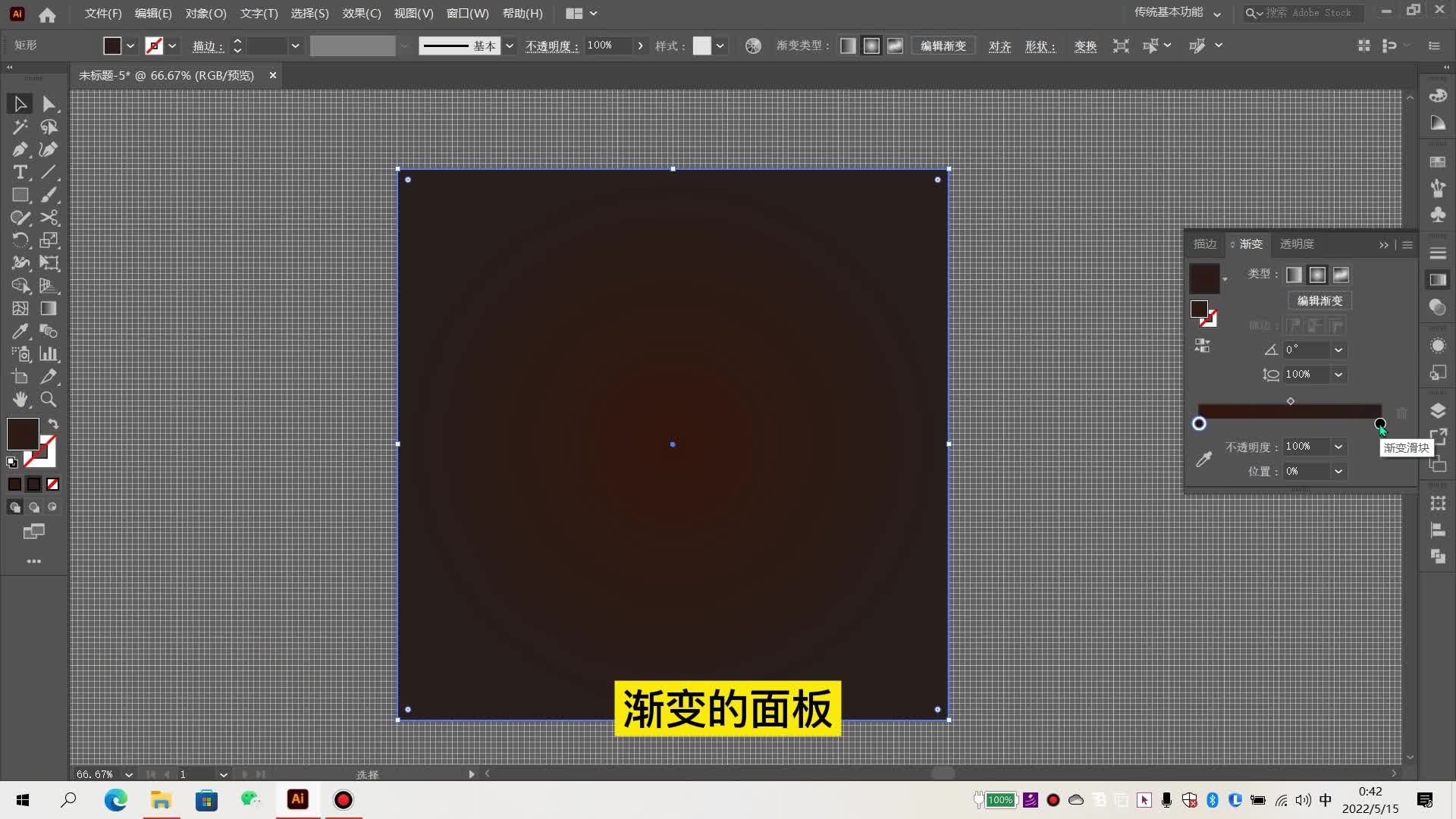Click 编辑渐变 button in Gradient panel
Viewport: 1456px width, 819px height.
point(1319,301)
